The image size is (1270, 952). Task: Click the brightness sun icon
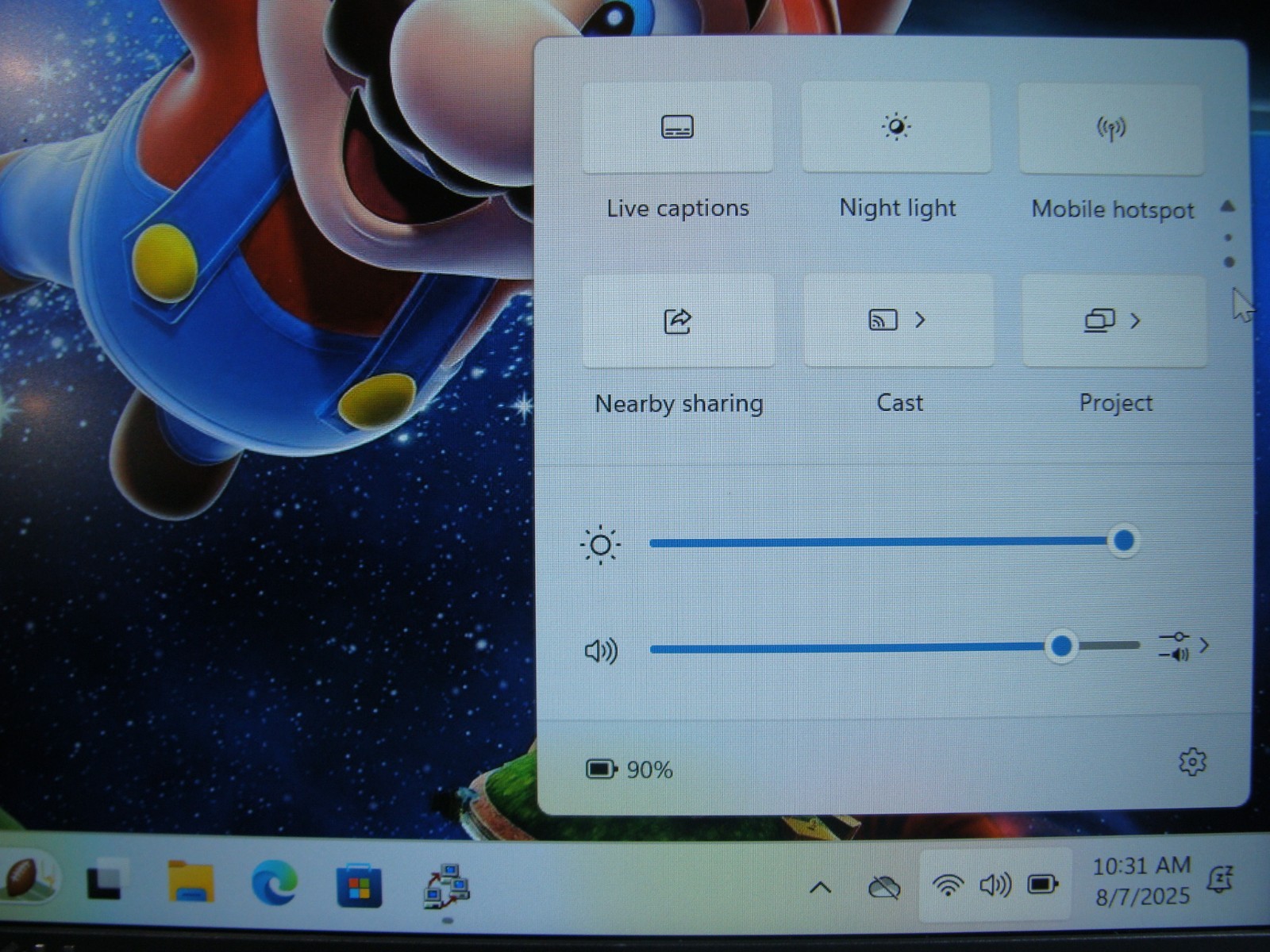point(600,545)
